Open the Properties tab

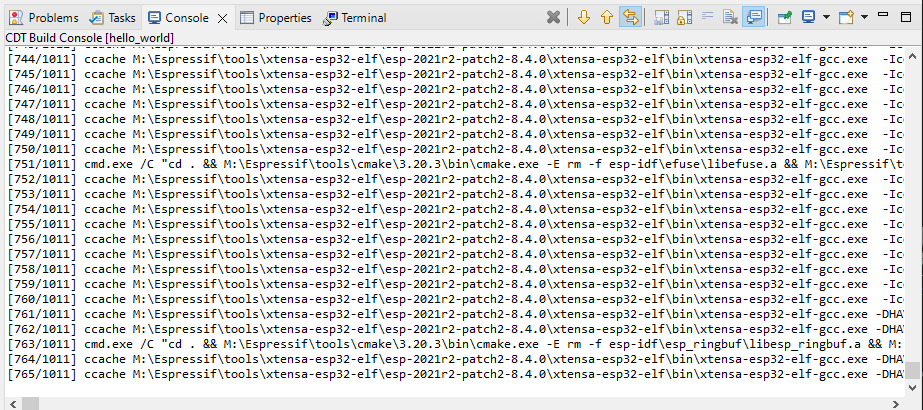pyautogui.click(x=276, y=18)
